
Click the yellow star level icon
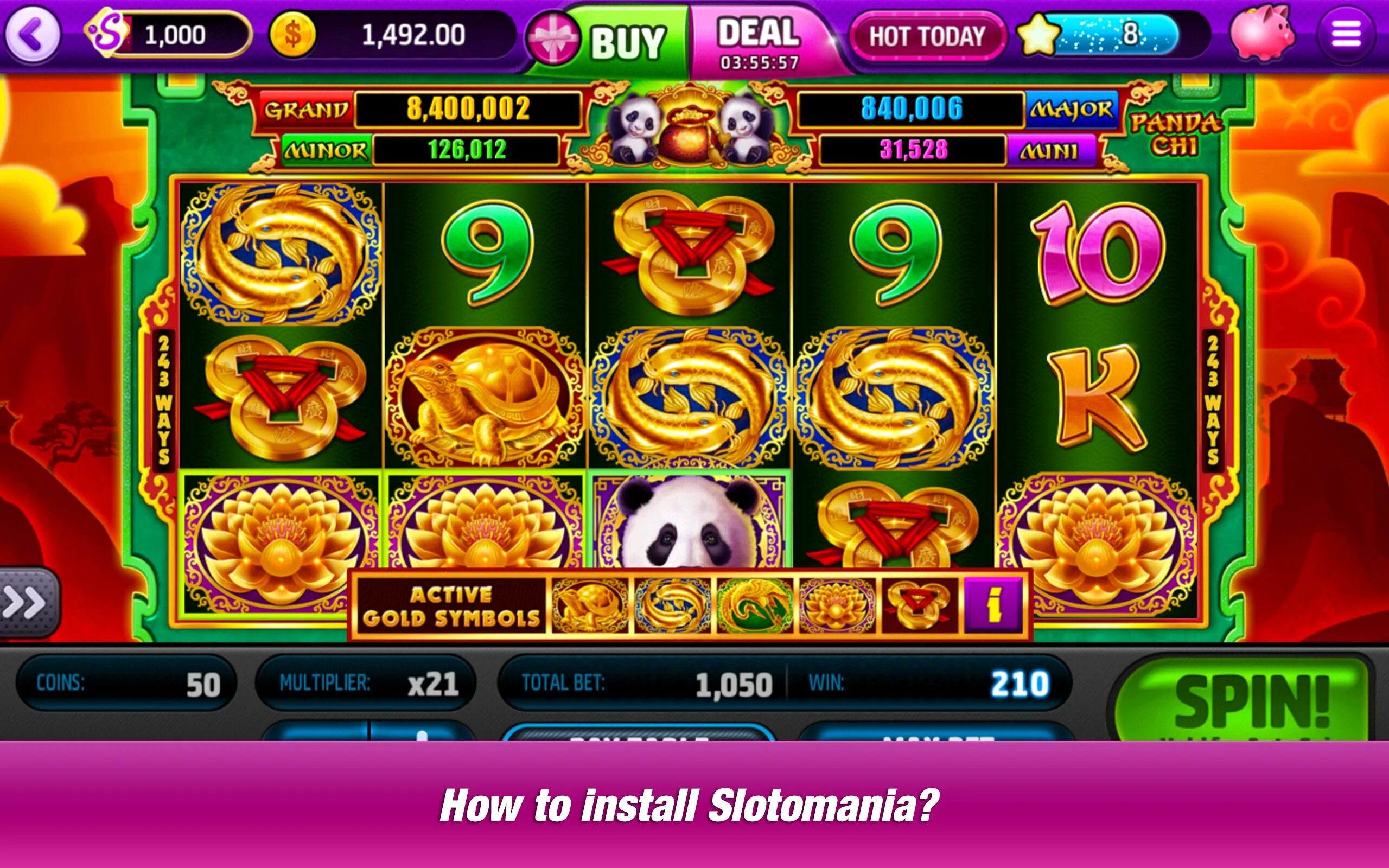1038,36
